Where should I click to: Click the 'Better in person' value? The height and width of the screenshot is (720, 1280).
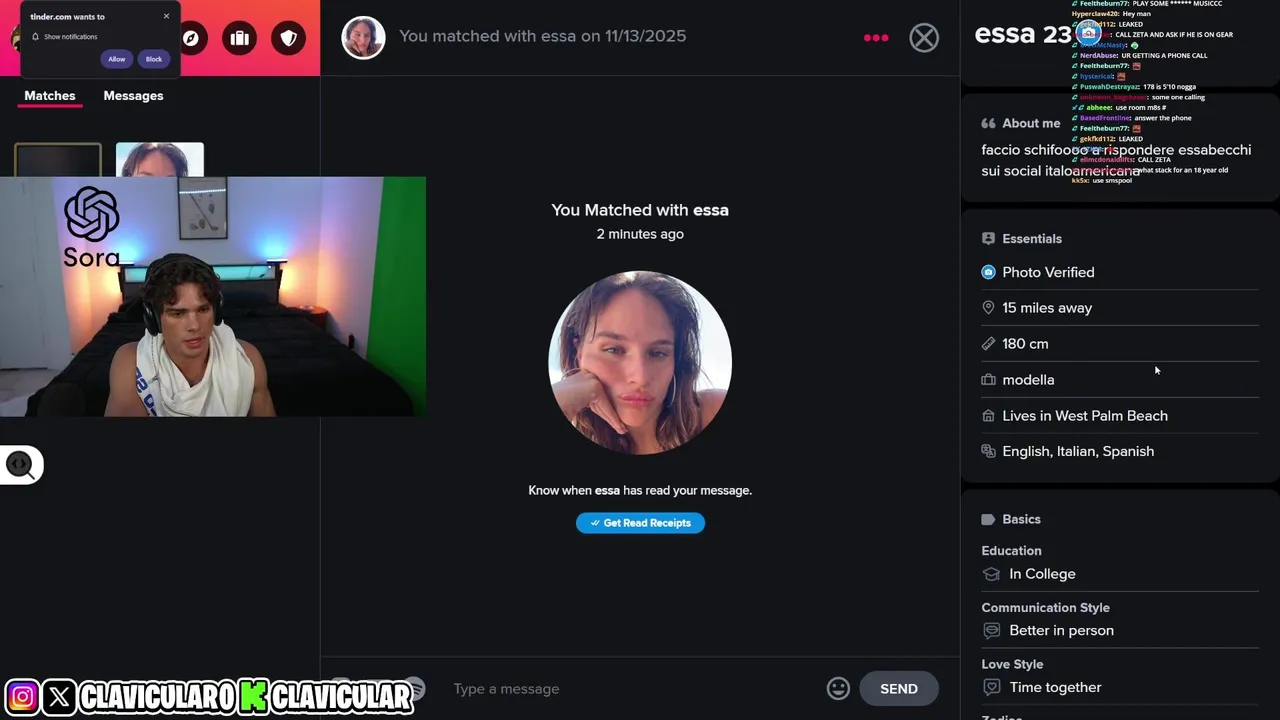click(1061, 631)
